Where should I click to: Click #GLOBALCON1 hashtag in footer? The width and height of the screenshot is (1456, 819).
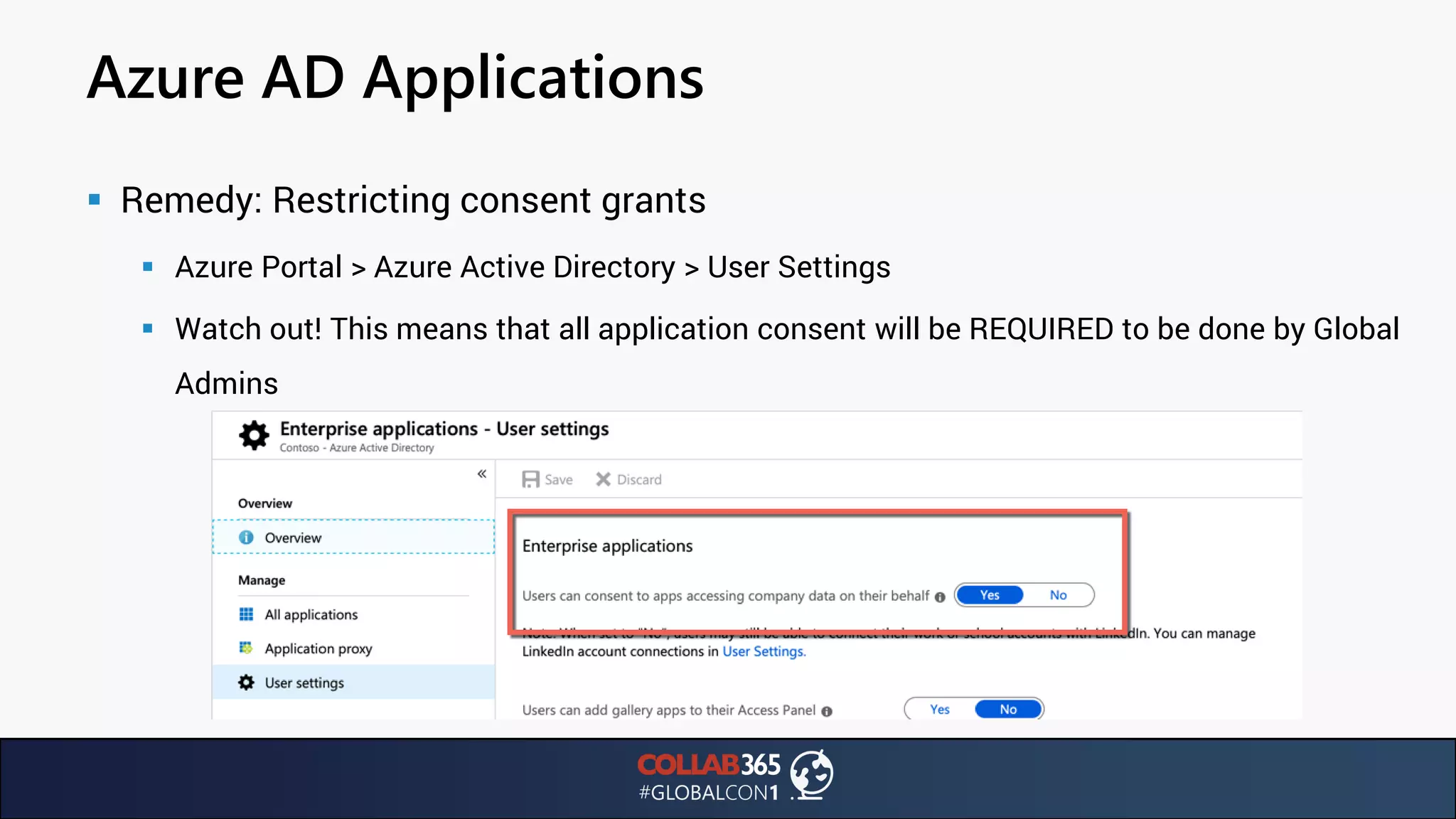[x=709, y=793]
